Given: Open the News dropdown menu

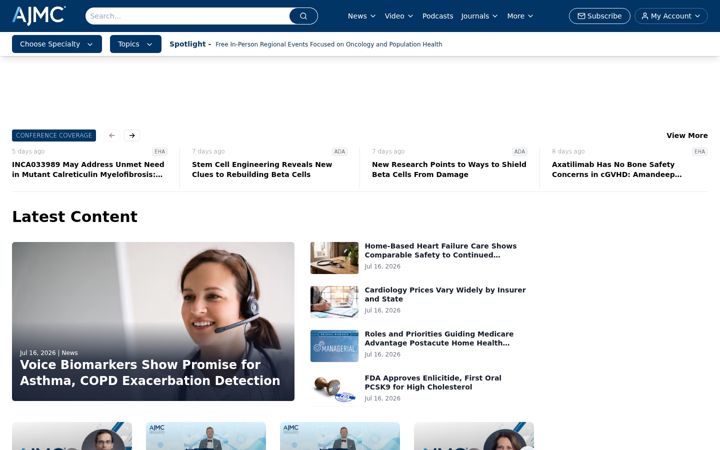Looking at the screenshot, I should (361, 16).
